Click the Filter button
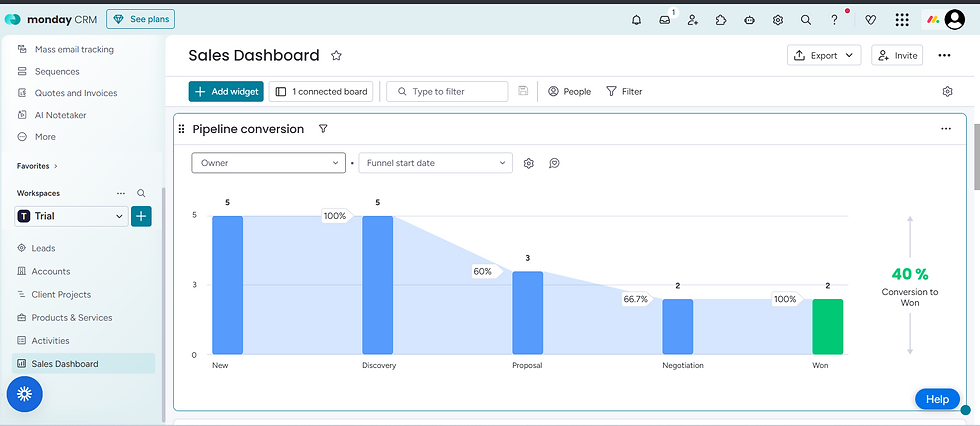 (x=624, y=91)
